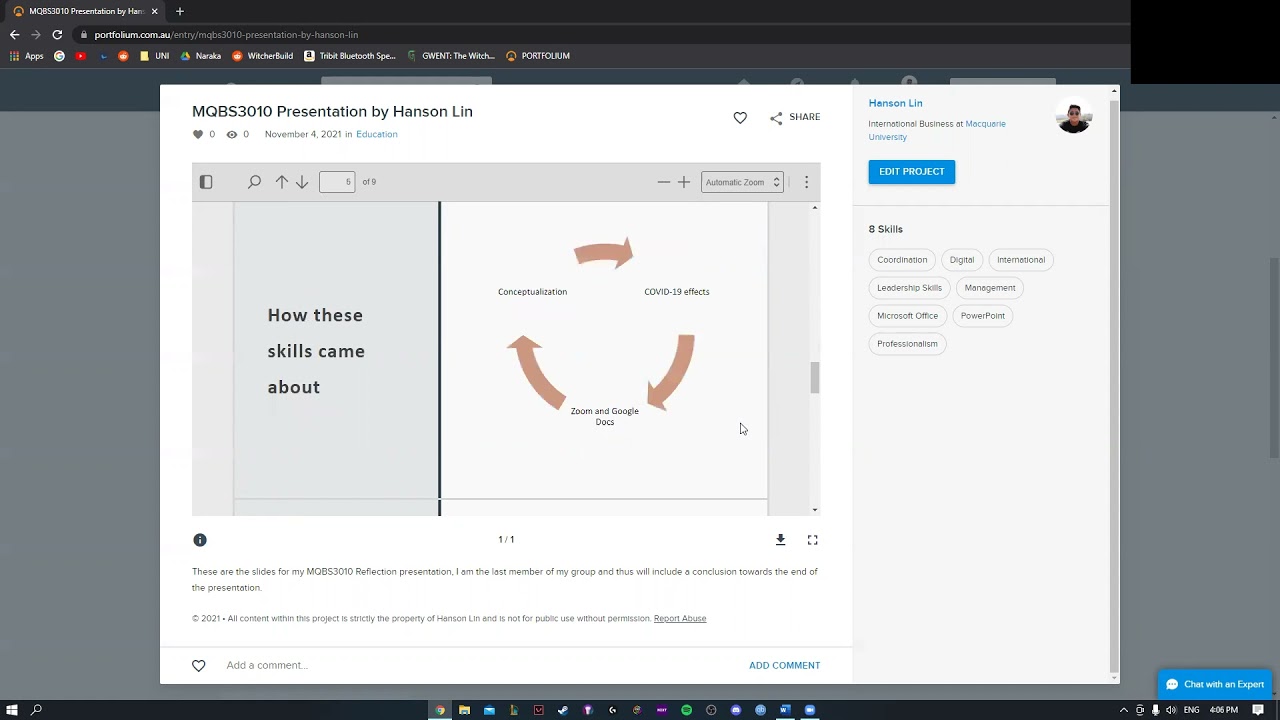
Task: Zoom in on the PDF
Action: point(684,182)
